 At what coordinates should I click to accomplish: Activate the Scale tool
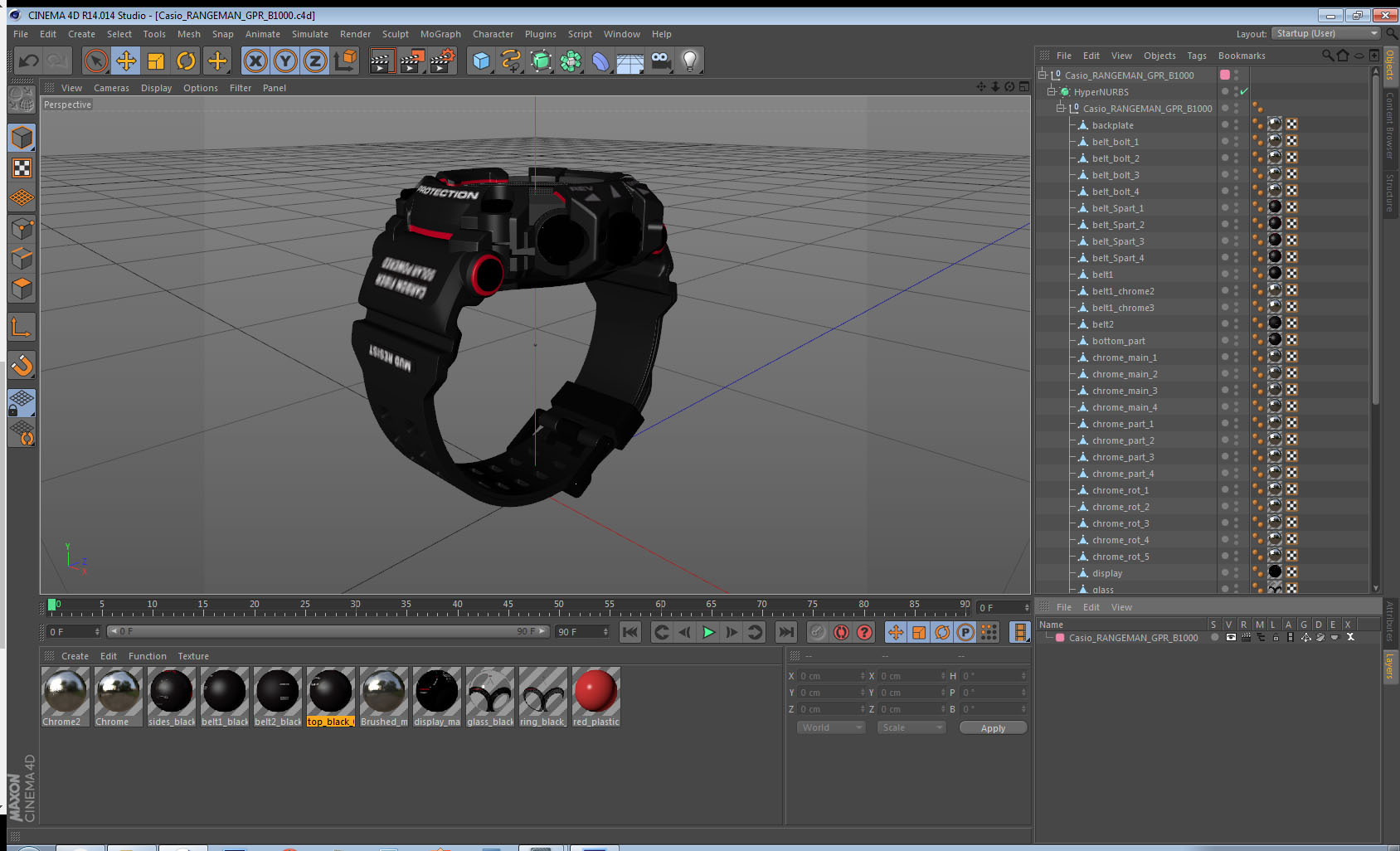tap(156, 61)
